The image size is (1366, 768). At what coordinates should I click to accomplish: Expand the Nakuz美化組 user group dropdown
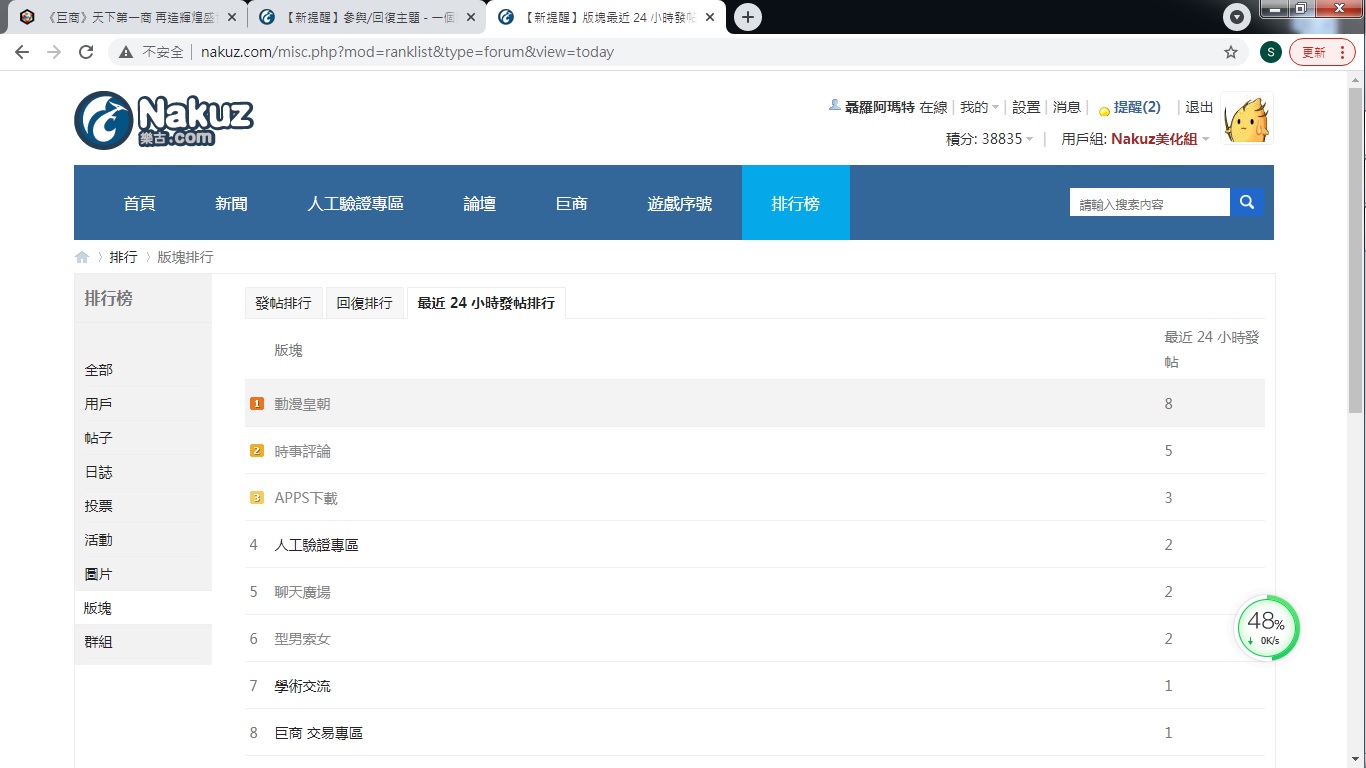(1160, 139)
